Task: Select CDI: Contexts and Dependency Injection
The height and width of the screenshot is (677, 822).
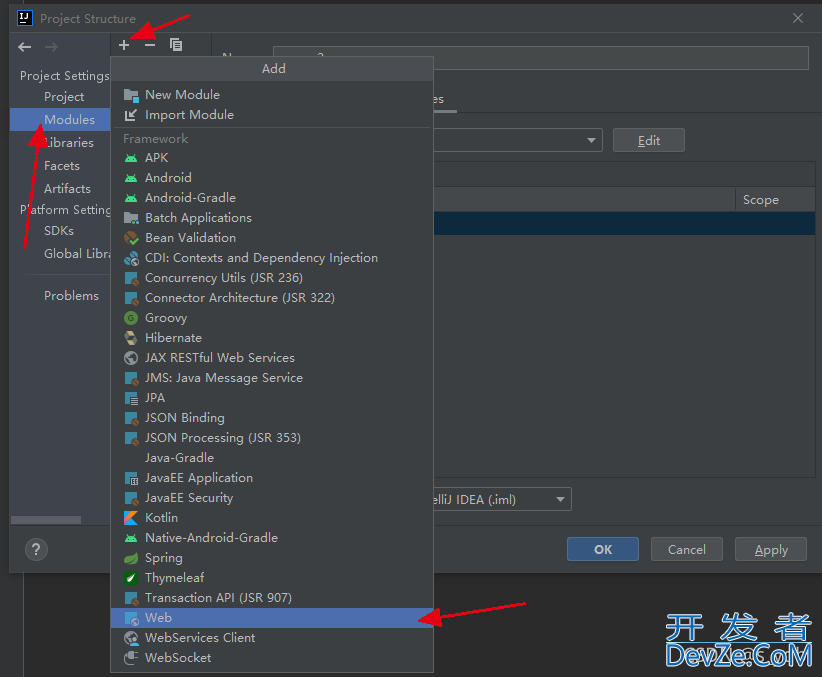Action: pos(272,258)
